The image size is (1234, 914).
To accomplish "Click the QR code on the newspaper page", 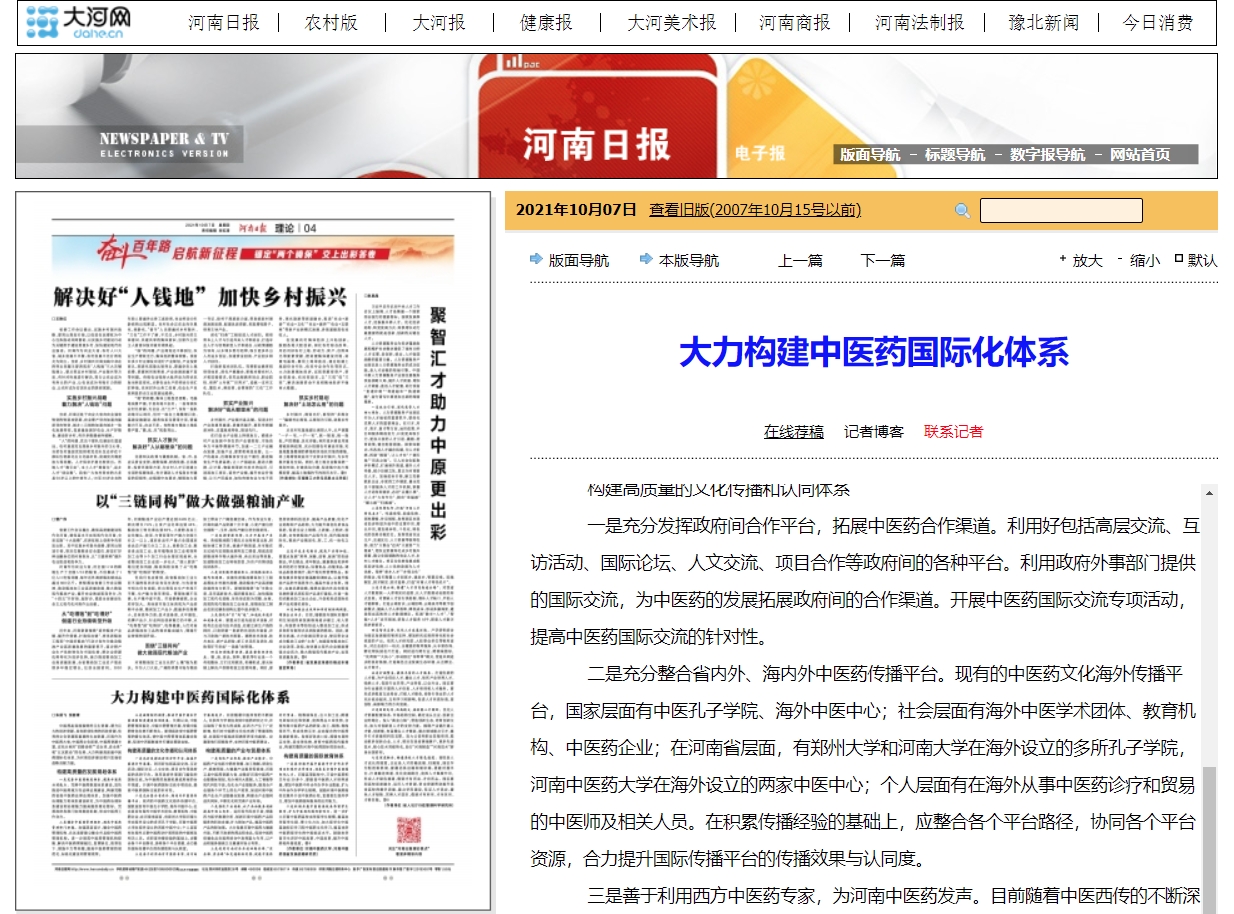I will click(411, 831).
